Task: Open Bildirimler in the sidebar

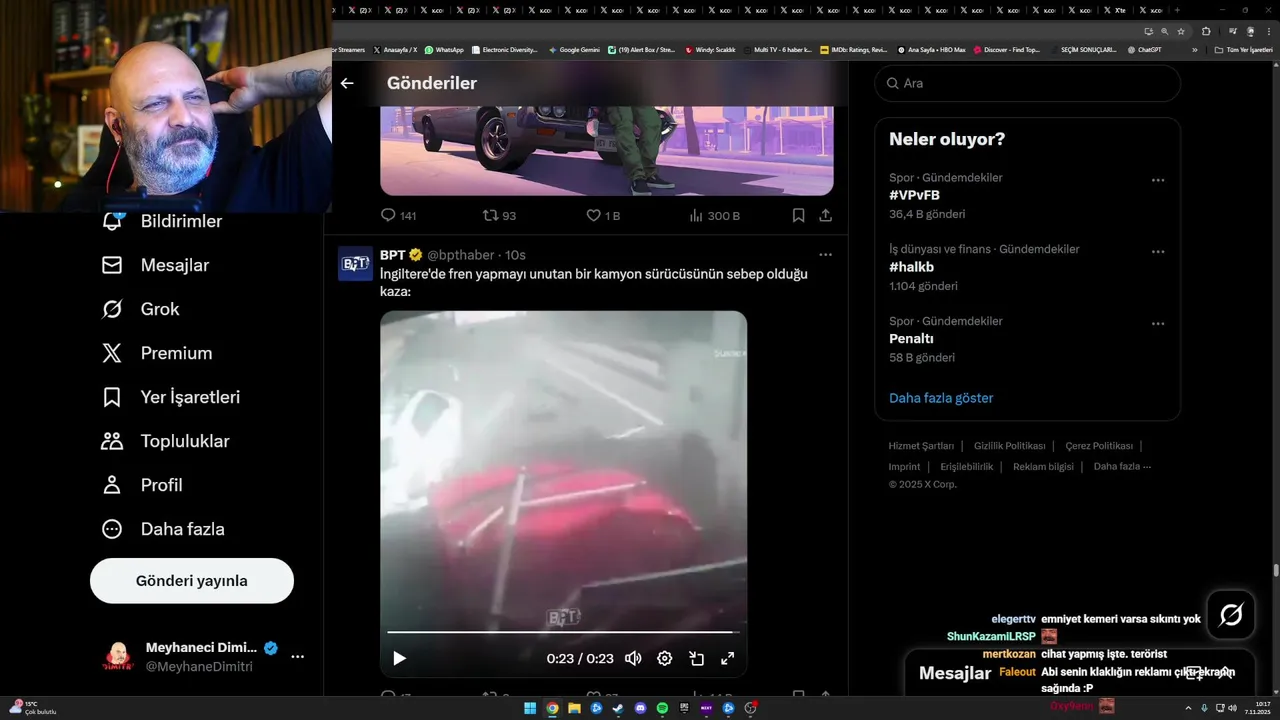Action: click(162, 221)
